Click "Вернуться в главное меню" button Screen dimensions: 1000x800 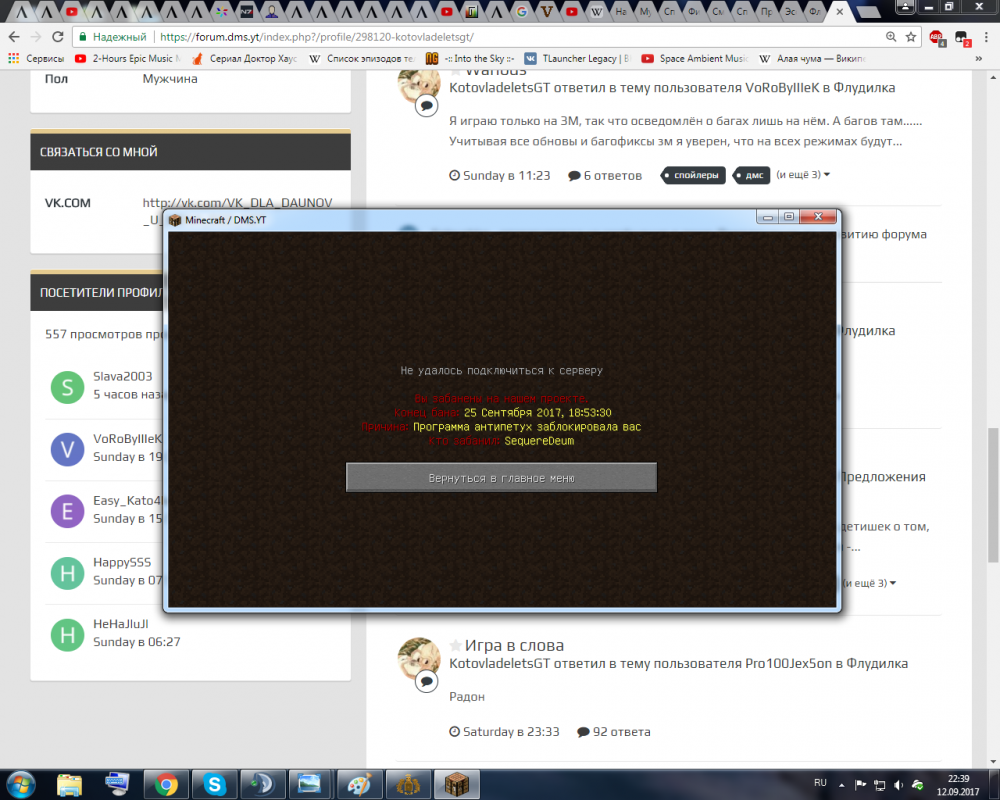point(501,478)
